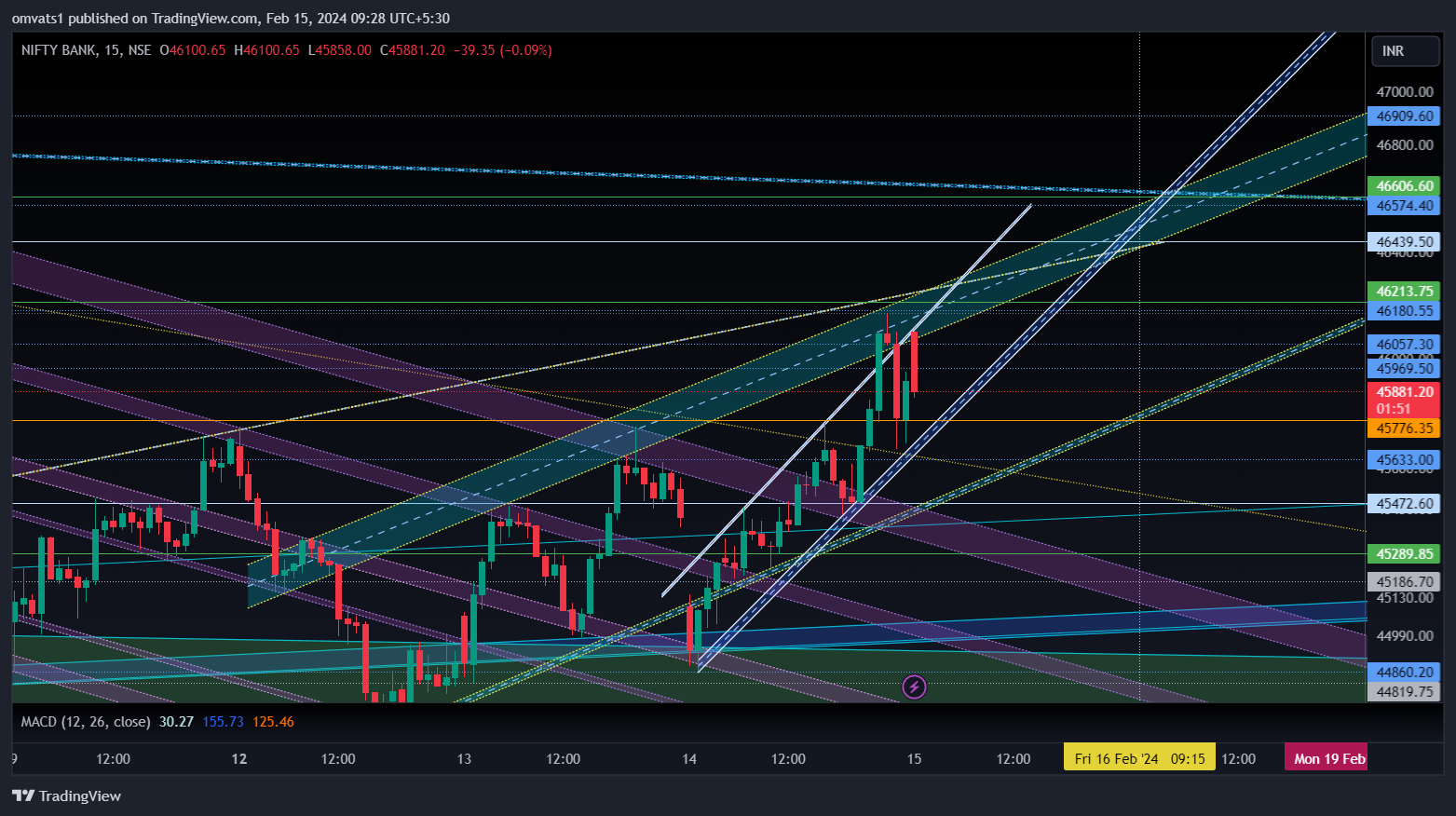The height and width of the screenshot is (816, 1456).
Task: Click the 44860.20 blue price label
Action: pyautogui.click(x=1404, y=673)
